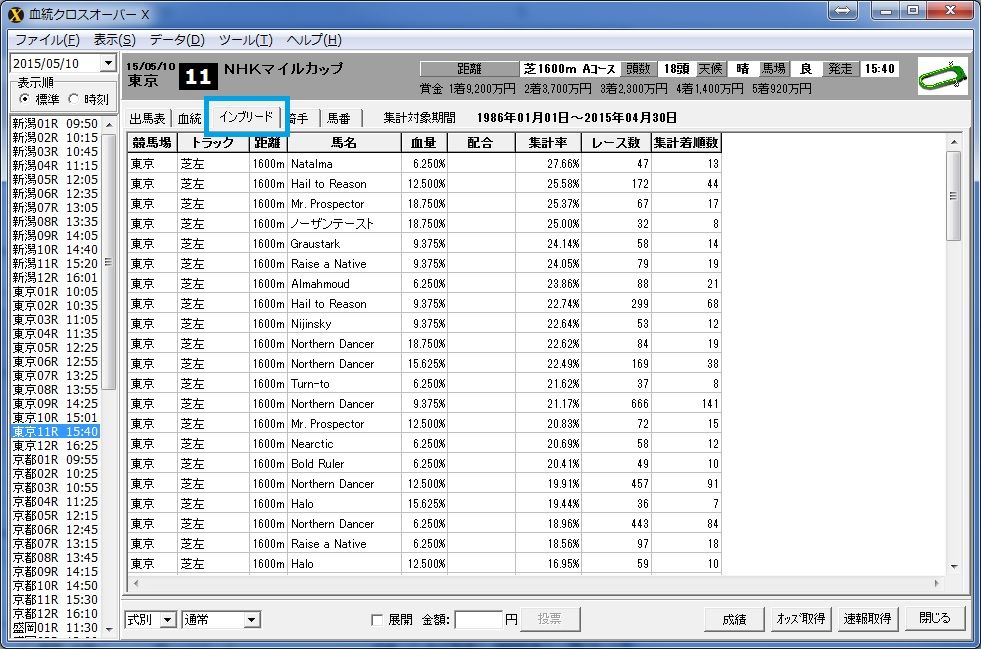Image resolution: width=981 pixels, height=649 pixels.
Task: Select the 時刻 display order radio
Action: 73,99
